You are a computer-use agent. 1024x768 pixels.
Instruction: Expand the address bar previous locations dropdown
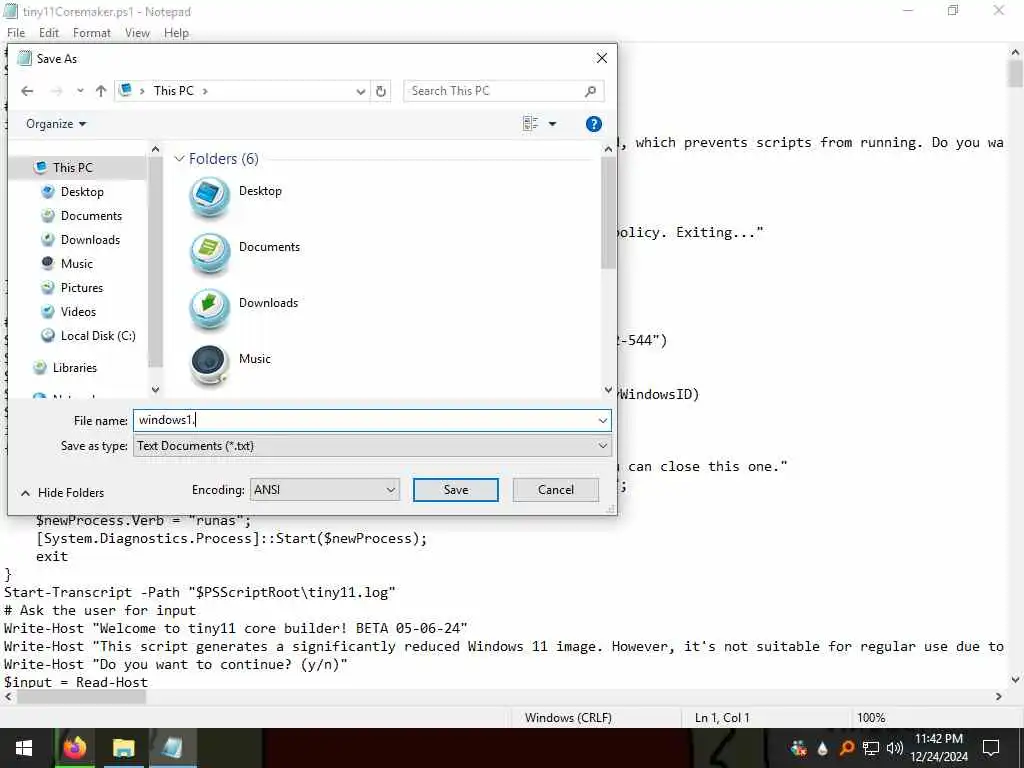pyautogui.click(x=360, y=91)
